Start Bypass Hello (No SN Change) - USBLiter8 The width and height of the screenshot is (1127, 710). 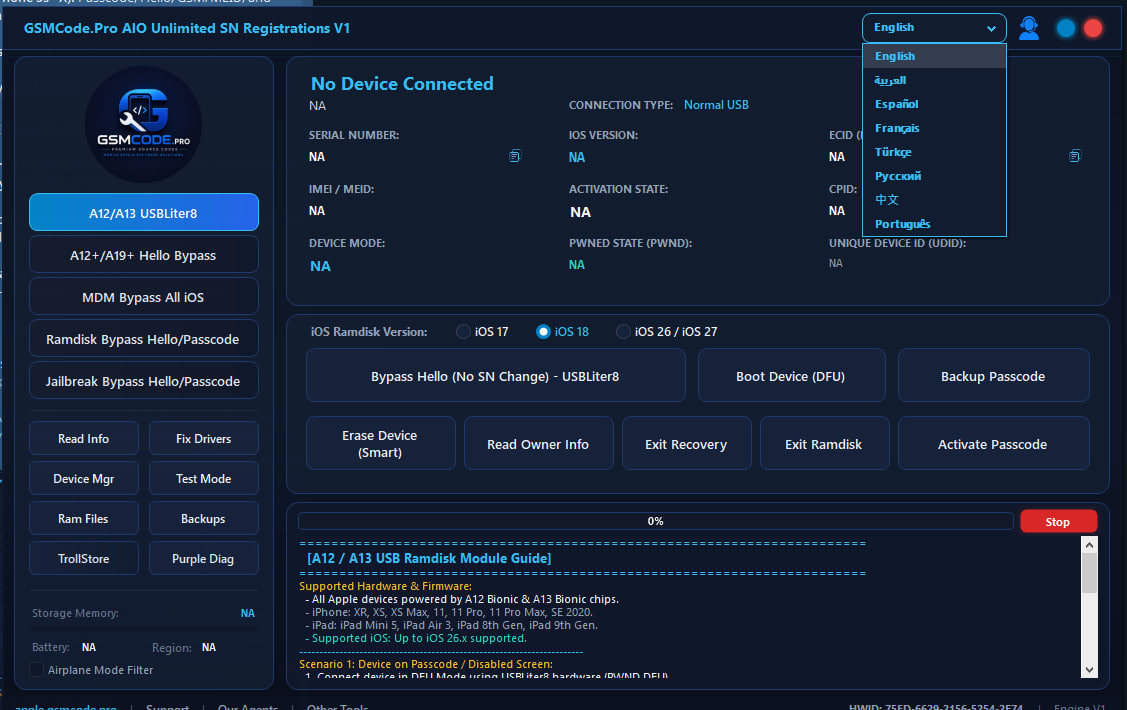point(495,376)
